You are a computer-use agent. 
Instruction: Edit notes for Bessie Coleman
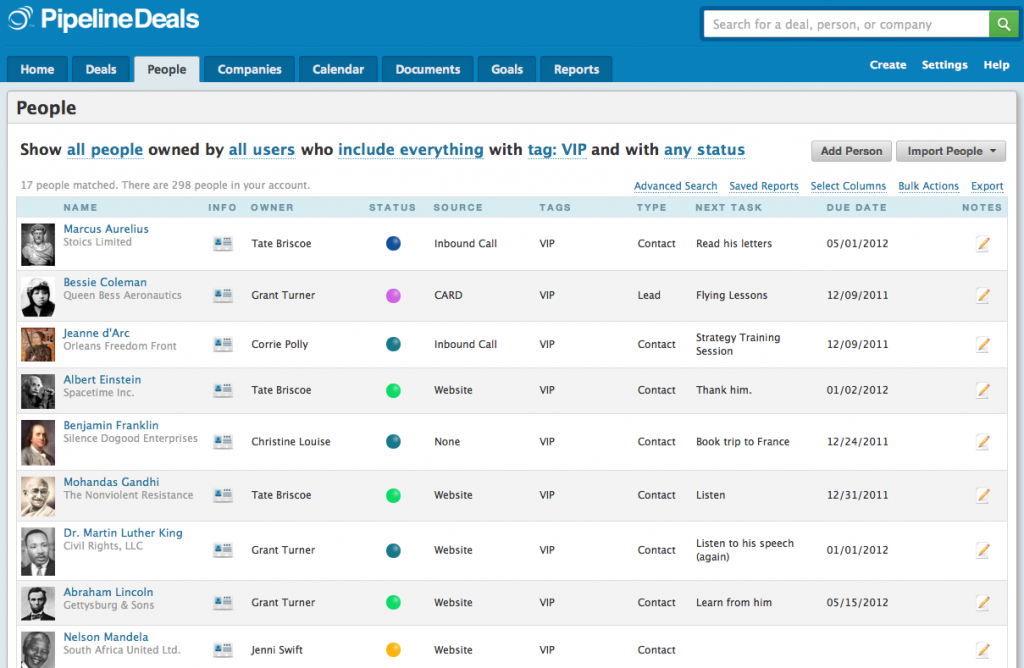click(x=982, y=296)
